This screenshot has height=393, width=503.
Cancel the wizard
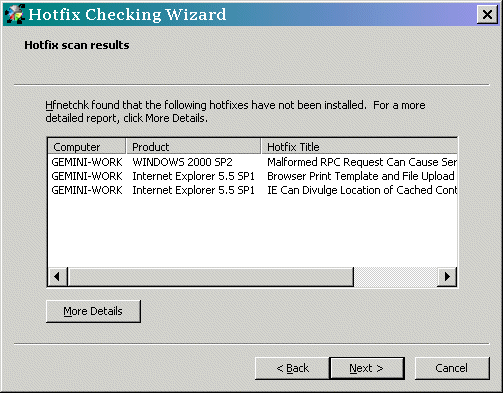(452, 368)
